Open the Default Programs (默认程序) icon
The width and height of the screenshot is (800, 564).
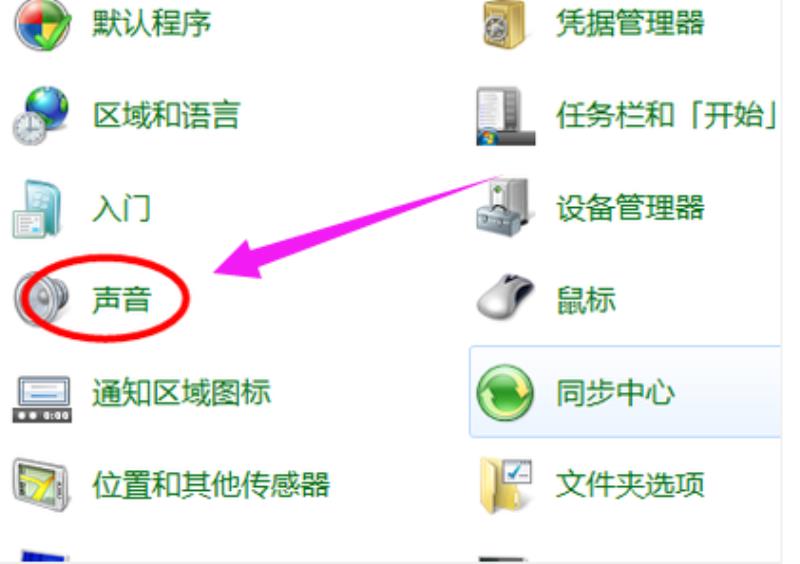click(42, 23)
